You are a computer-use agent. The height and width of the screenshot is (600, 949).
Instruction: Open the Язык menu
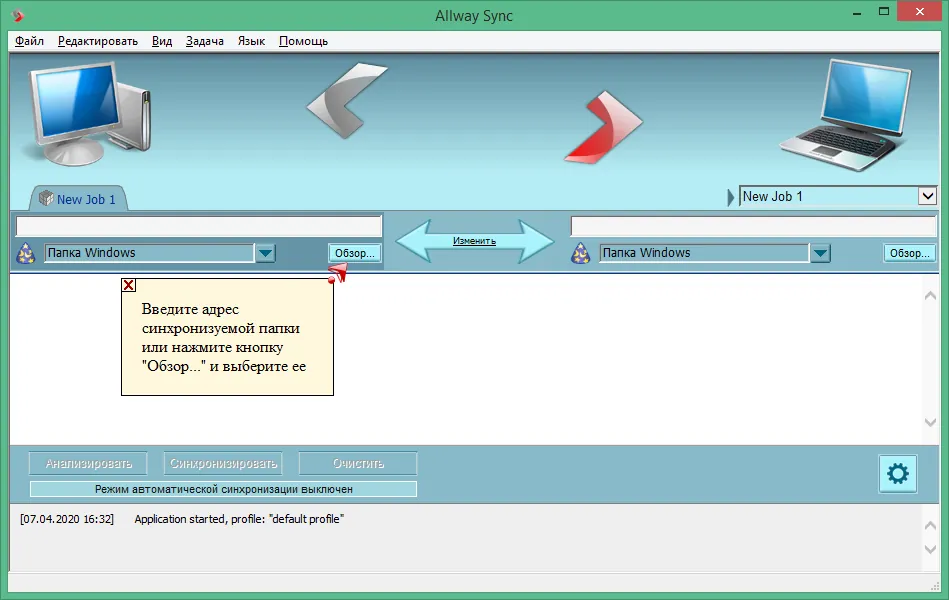[251, 41]
